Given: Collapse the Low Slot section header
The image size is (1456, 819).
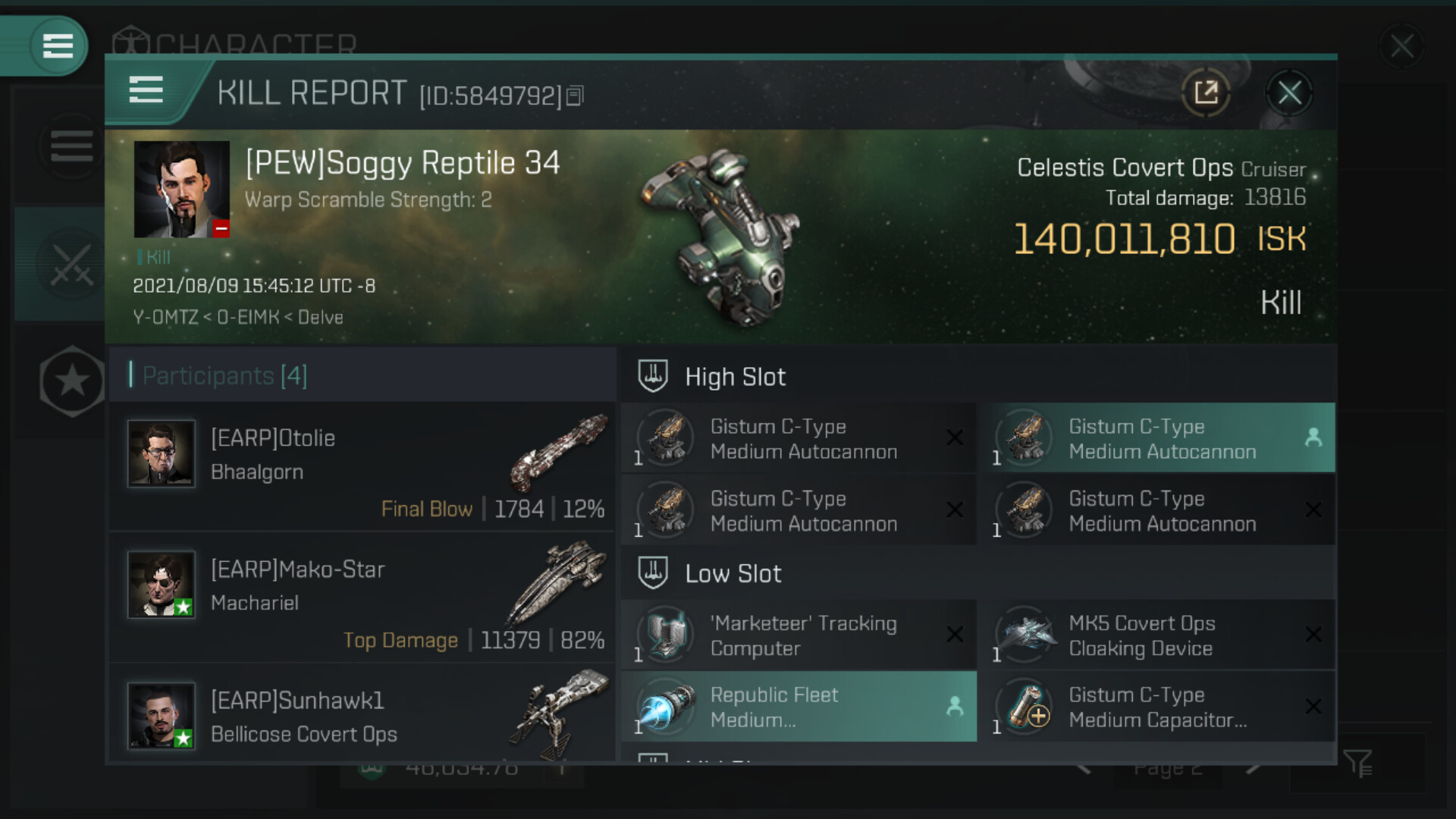Looking at the screenshot, I should coord(733,574).
